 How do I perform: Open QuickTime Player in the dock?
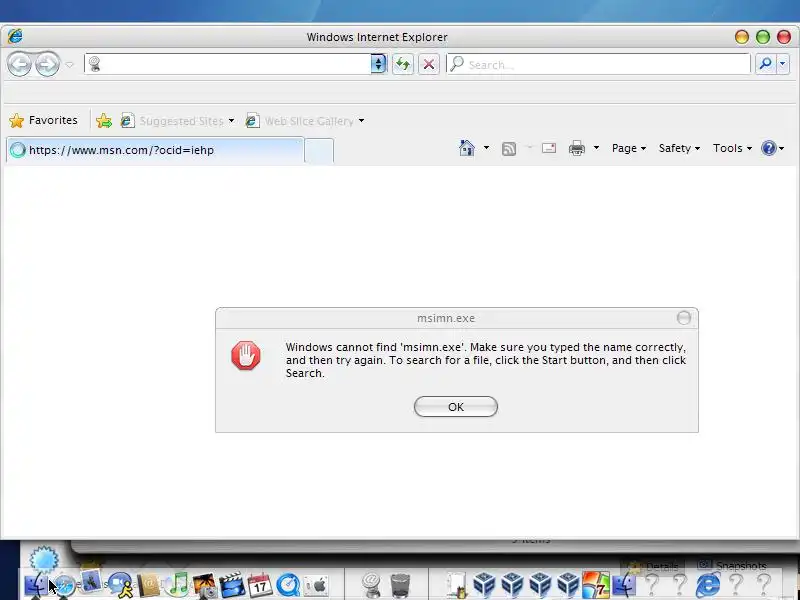tap(288, 585)
